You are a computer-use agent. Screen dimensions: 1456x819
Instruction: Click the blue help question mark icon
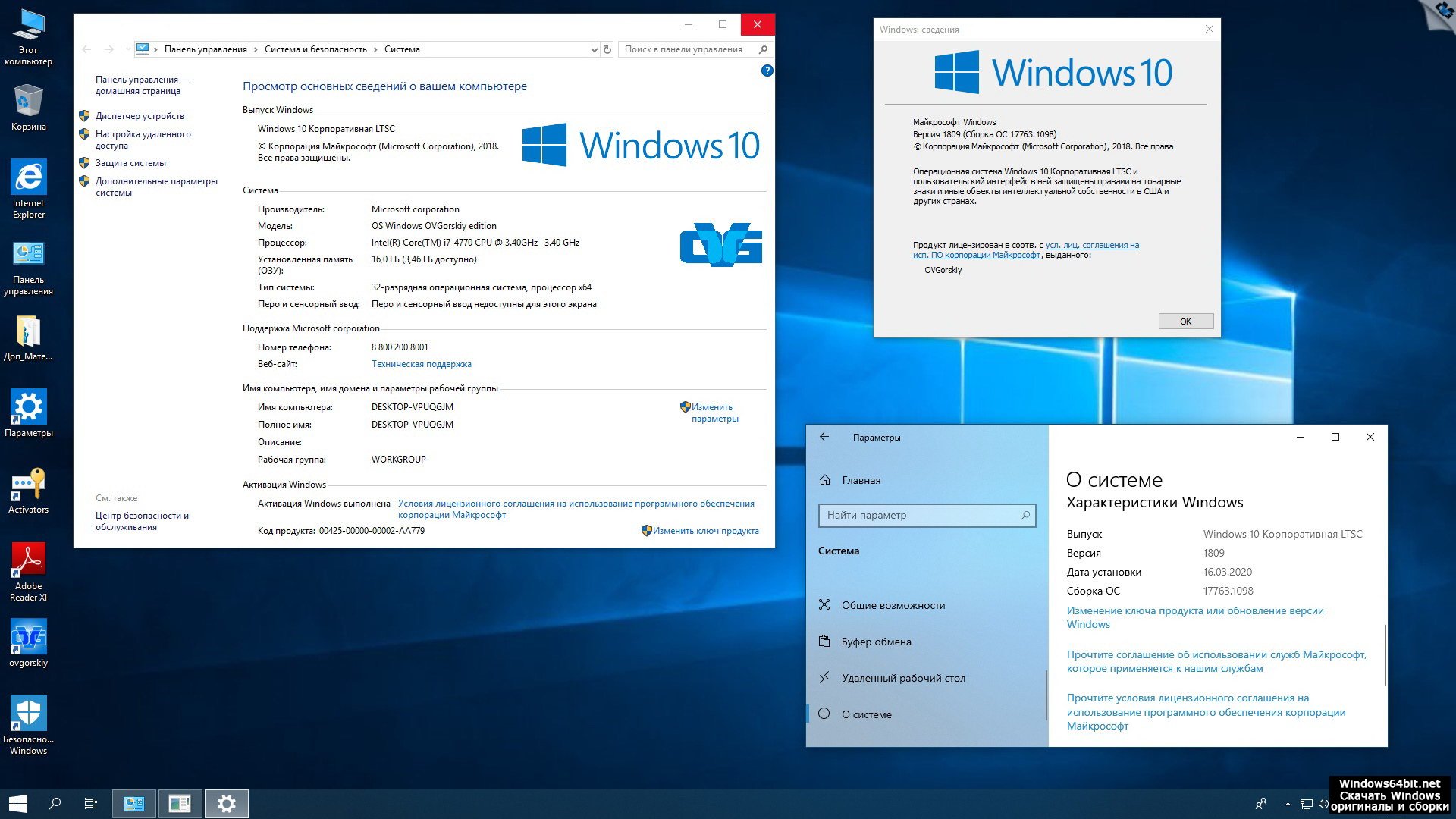click(767, 71)
